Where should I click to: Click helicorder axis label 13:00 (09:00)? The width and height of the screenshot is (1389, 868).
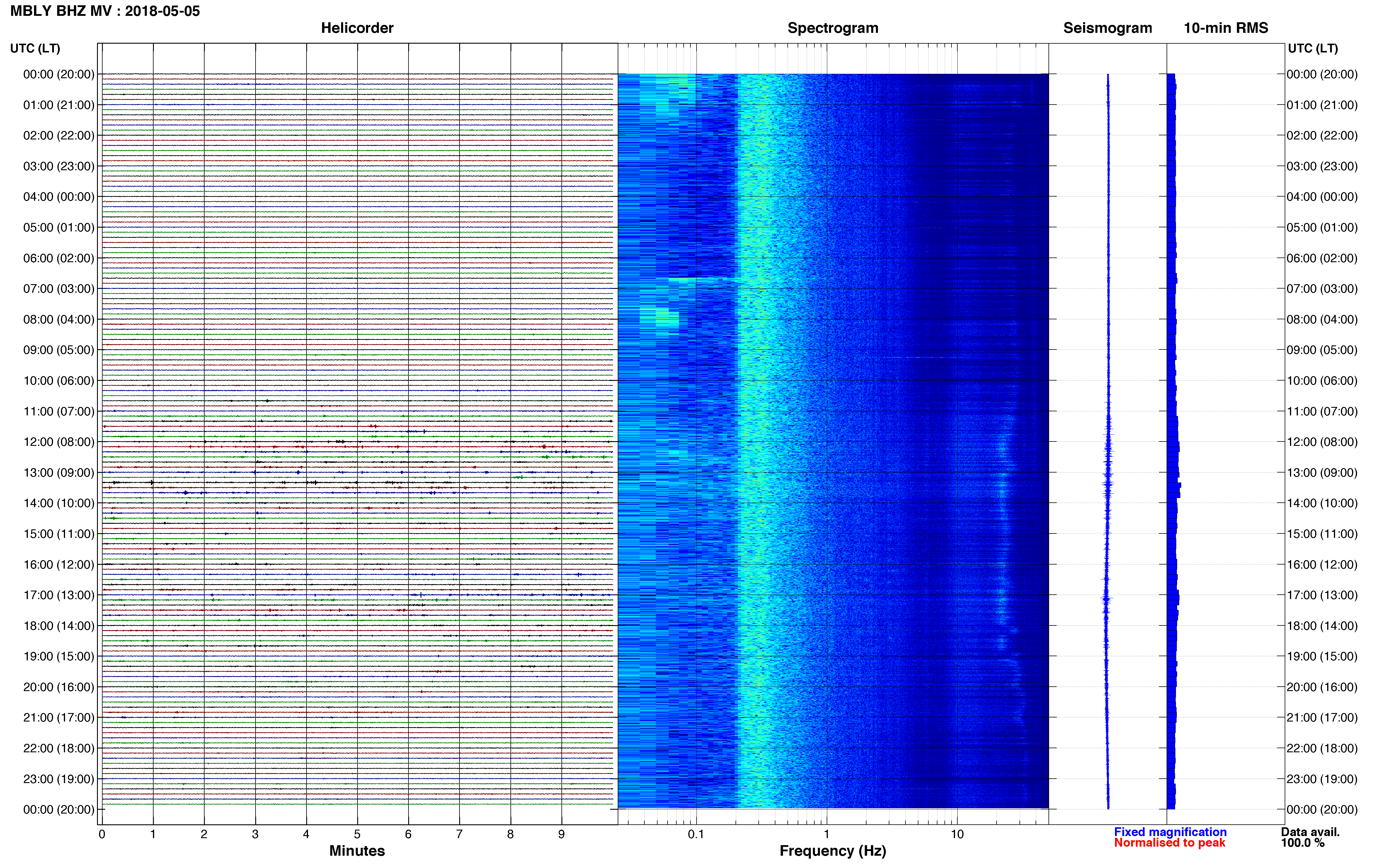tap(59, 473)
